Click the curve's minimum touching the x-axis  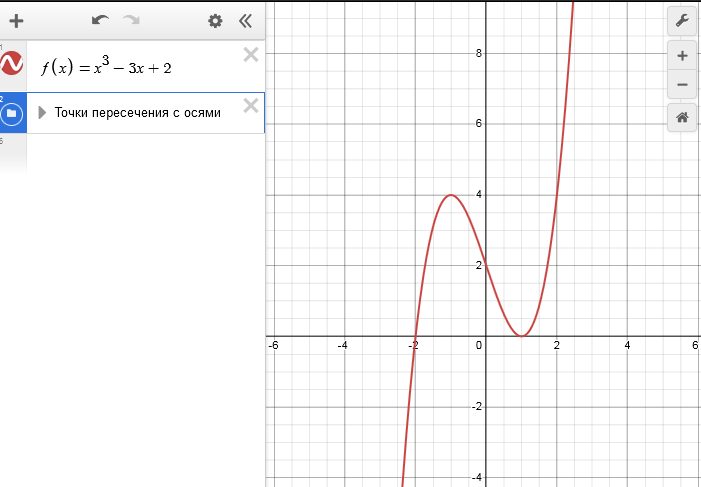coord(521,336)
